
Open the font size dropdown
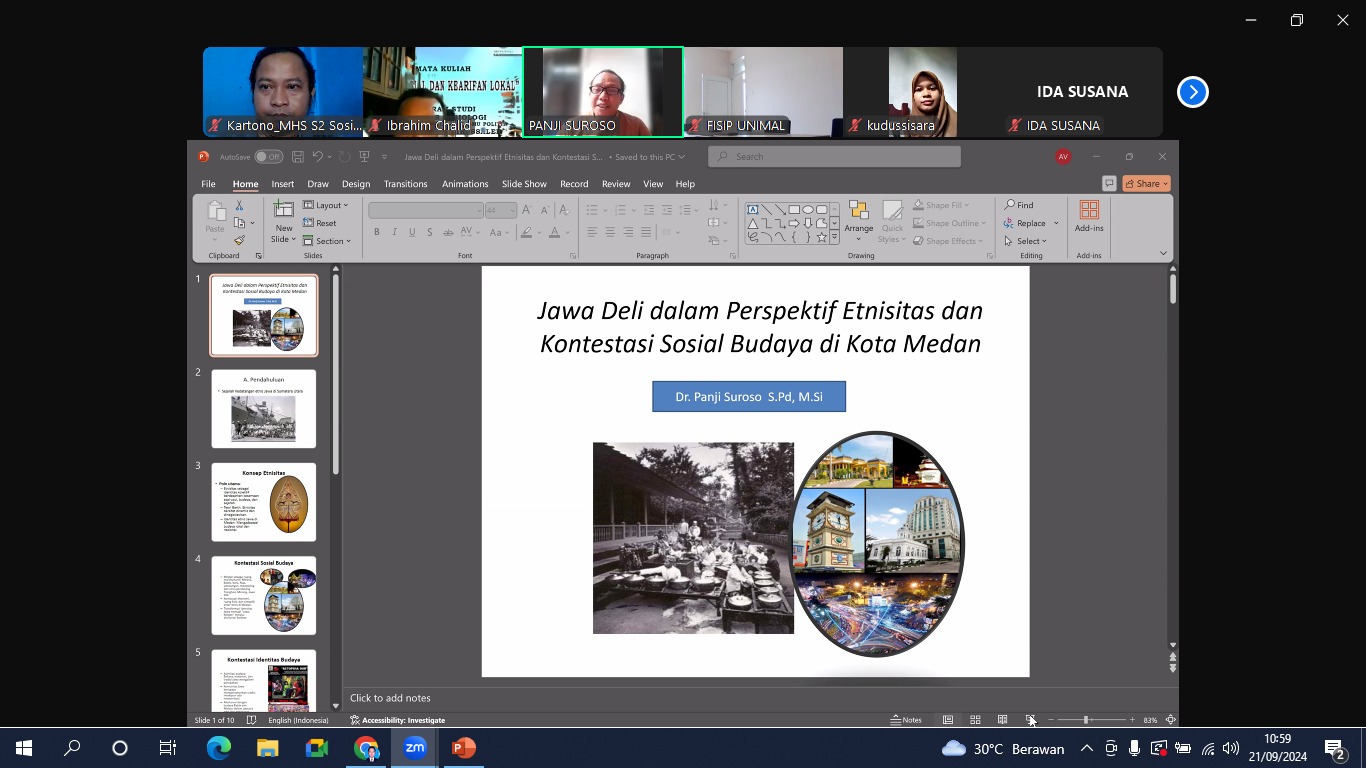click(x=513, y=210)
